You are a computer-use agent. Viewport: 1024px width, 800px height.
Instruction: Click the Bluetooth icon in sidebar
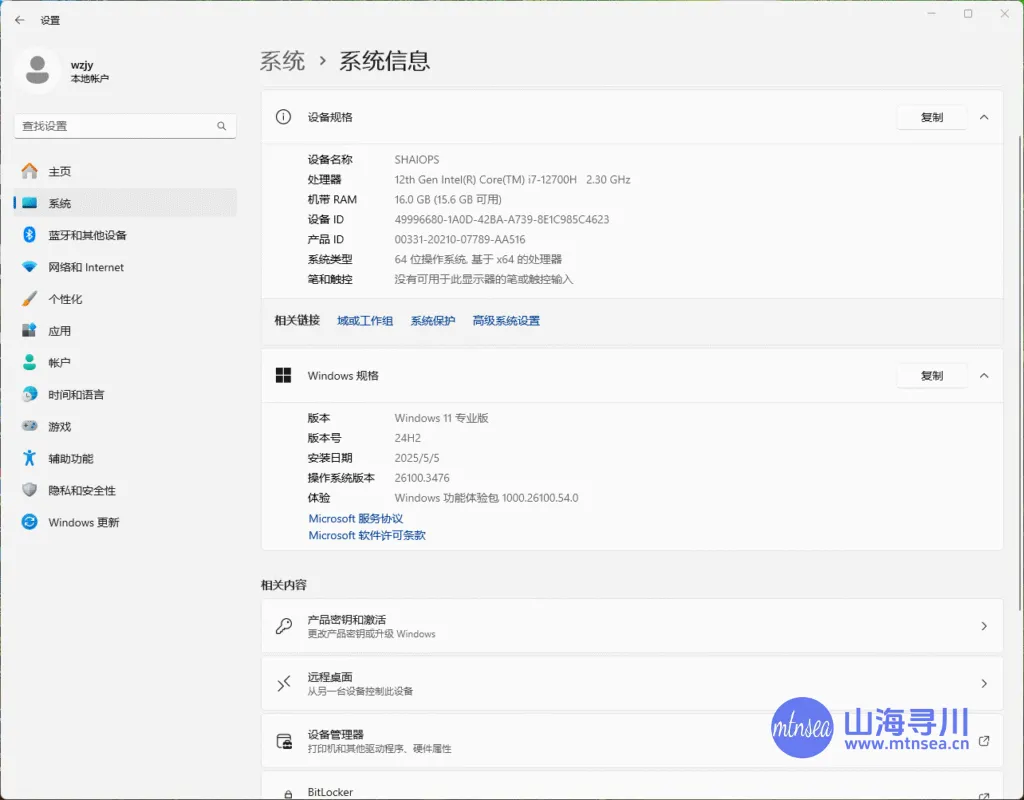click(x=29, y=235)
